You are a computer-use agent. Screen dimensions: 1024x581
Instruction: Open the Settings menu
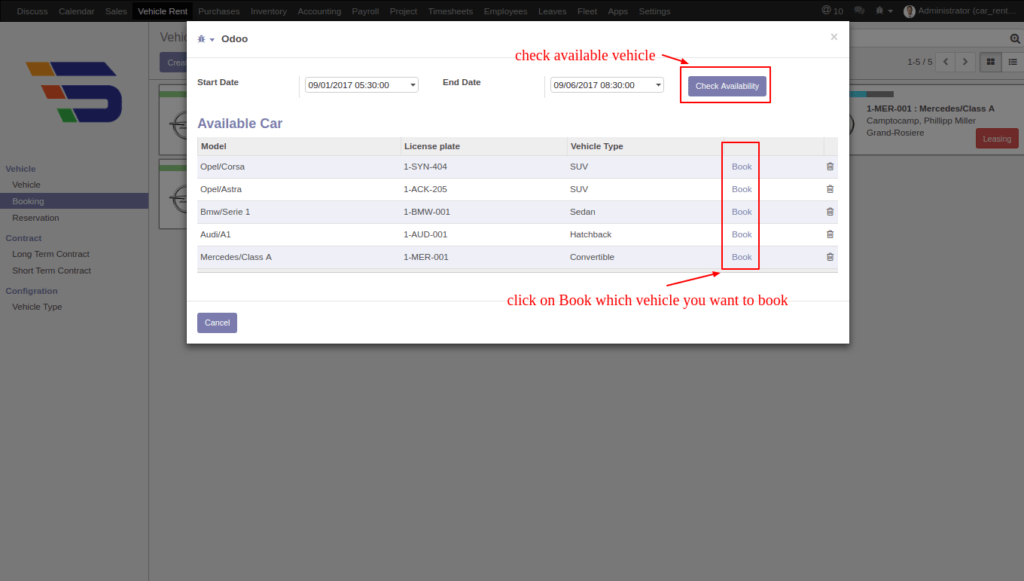(x=654, y=11)
